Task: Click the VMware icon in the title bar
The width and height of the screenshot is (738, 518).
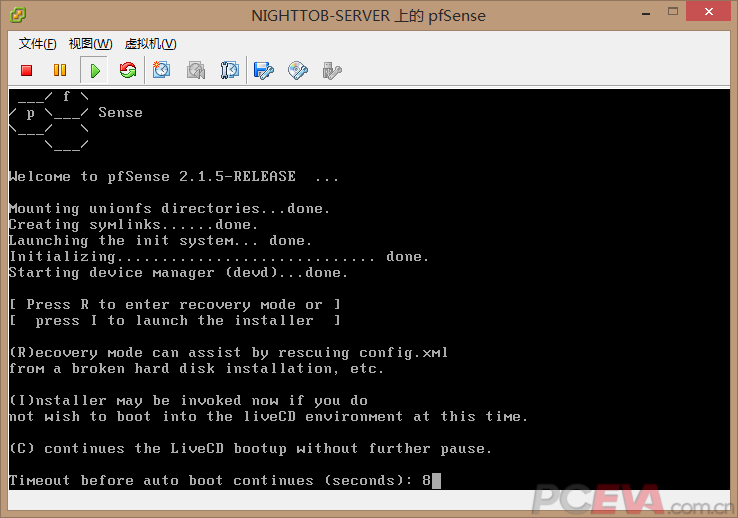Action: click(x=17, y=16)
